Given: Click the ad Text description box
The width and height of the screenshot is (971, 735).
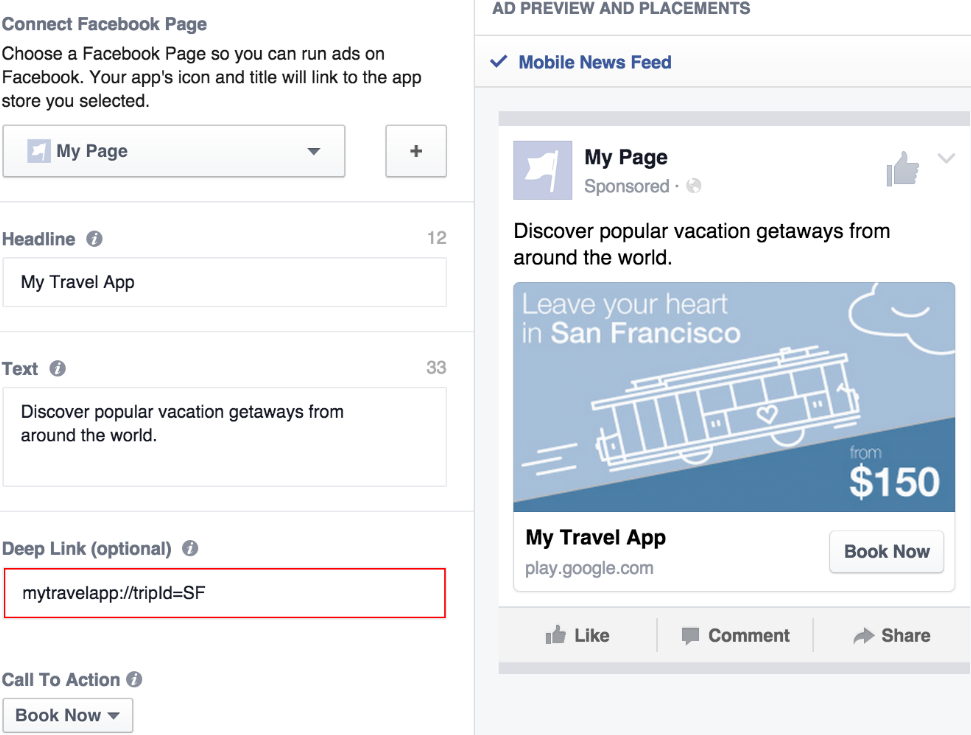Looking at the screenshot, I should (224, 436).
